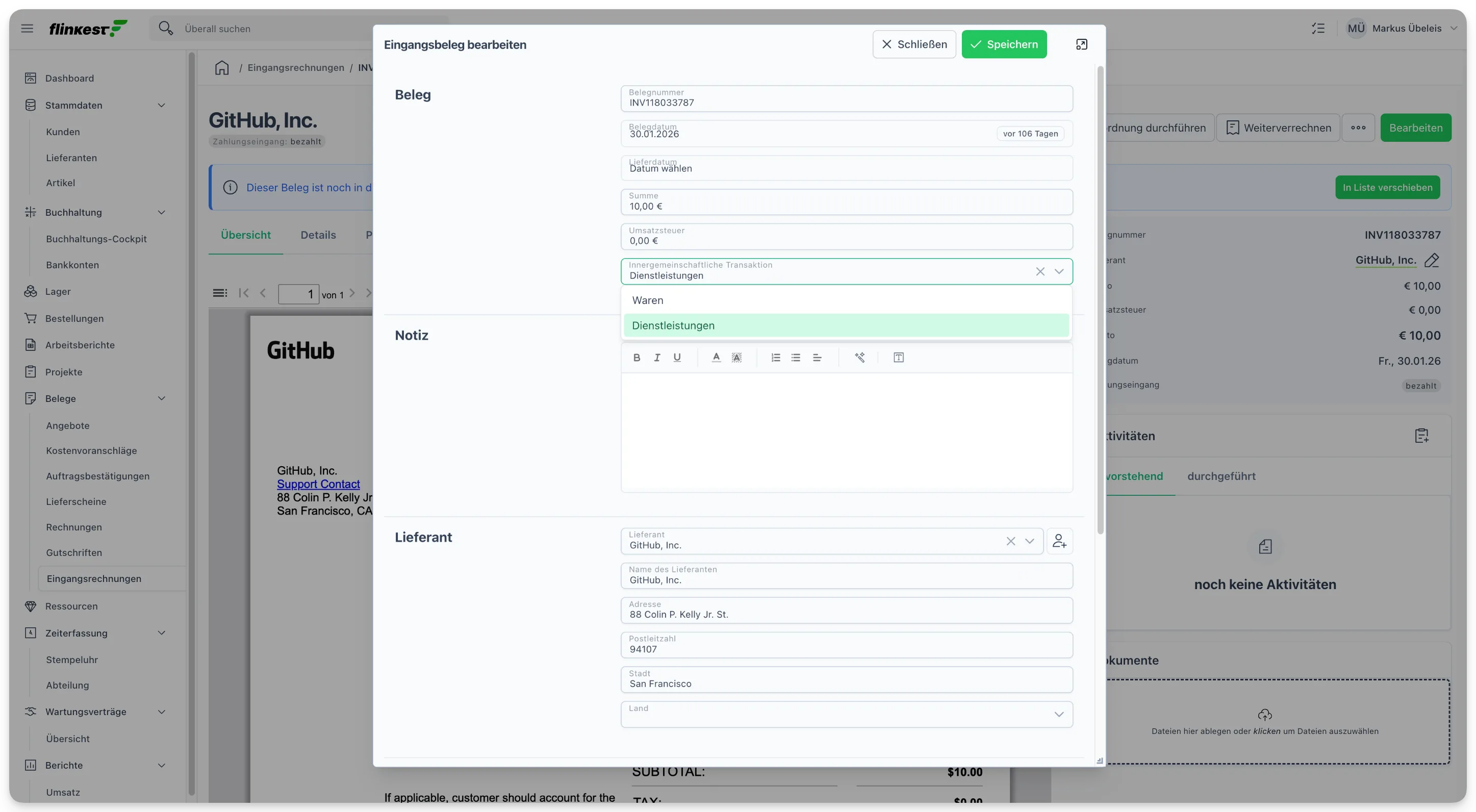Insert a bullet list in the Notiz editor
Viewport: 1476px width, 812px height.
click(796, 358)
